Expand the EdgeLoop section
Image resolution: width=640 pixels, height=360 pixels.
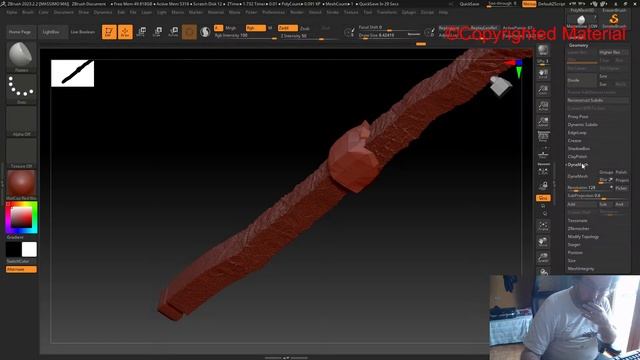pos(577,133)
